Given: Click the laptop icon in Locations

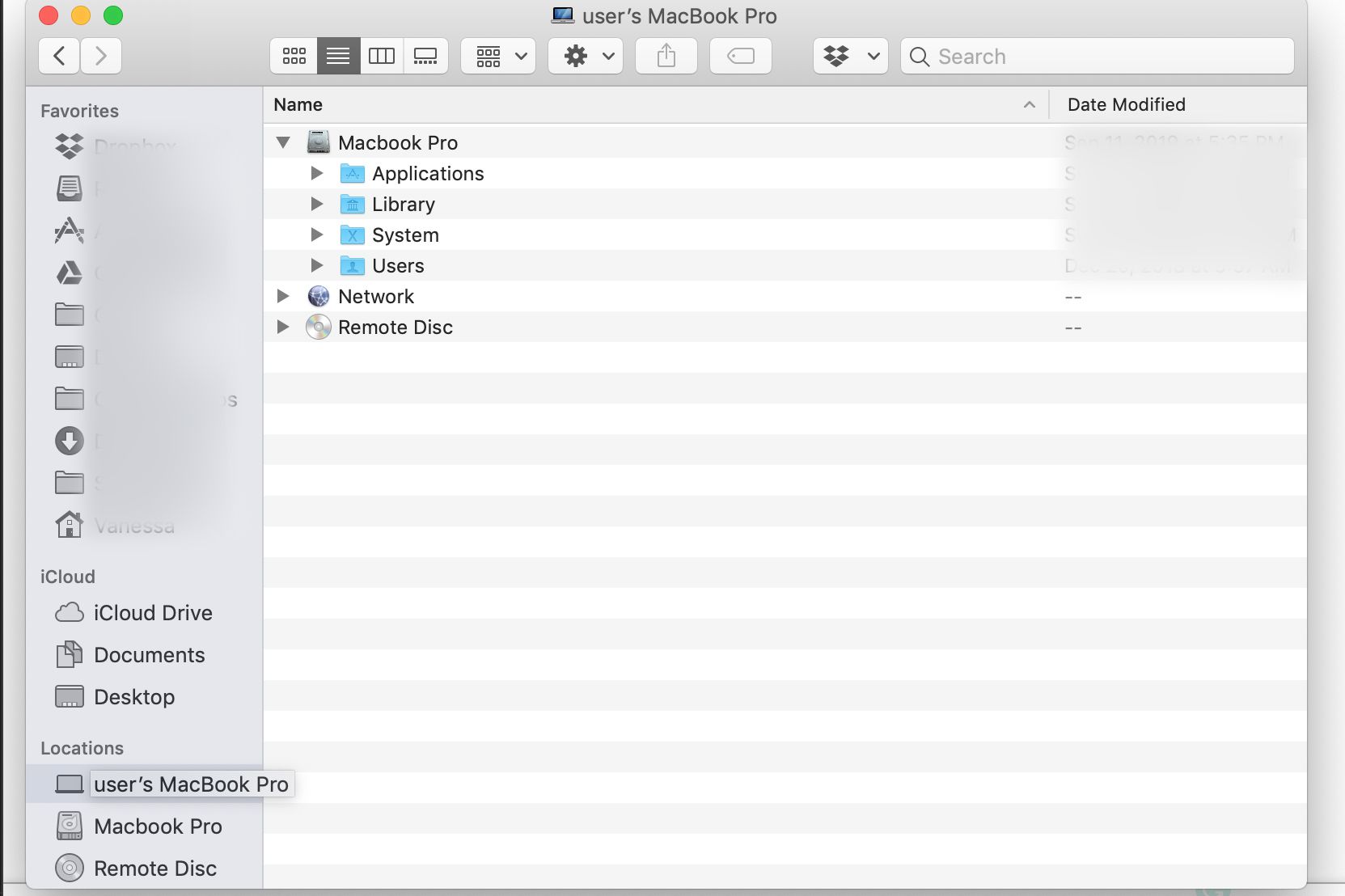Looking at the screenshot, I should (70, 784).
